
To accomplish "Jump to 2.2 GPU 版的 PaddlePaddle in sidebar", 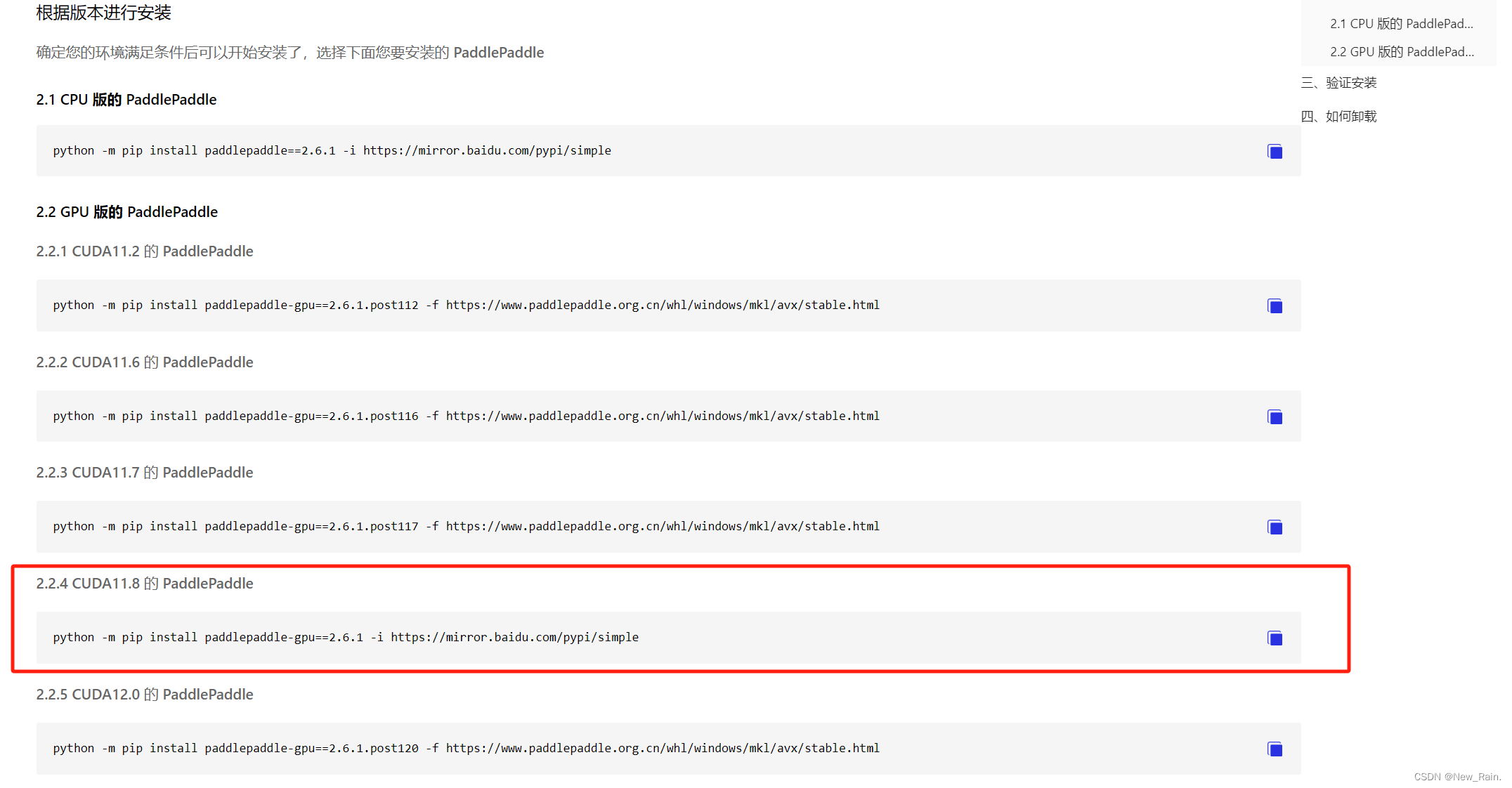I will coord(1401,52).
